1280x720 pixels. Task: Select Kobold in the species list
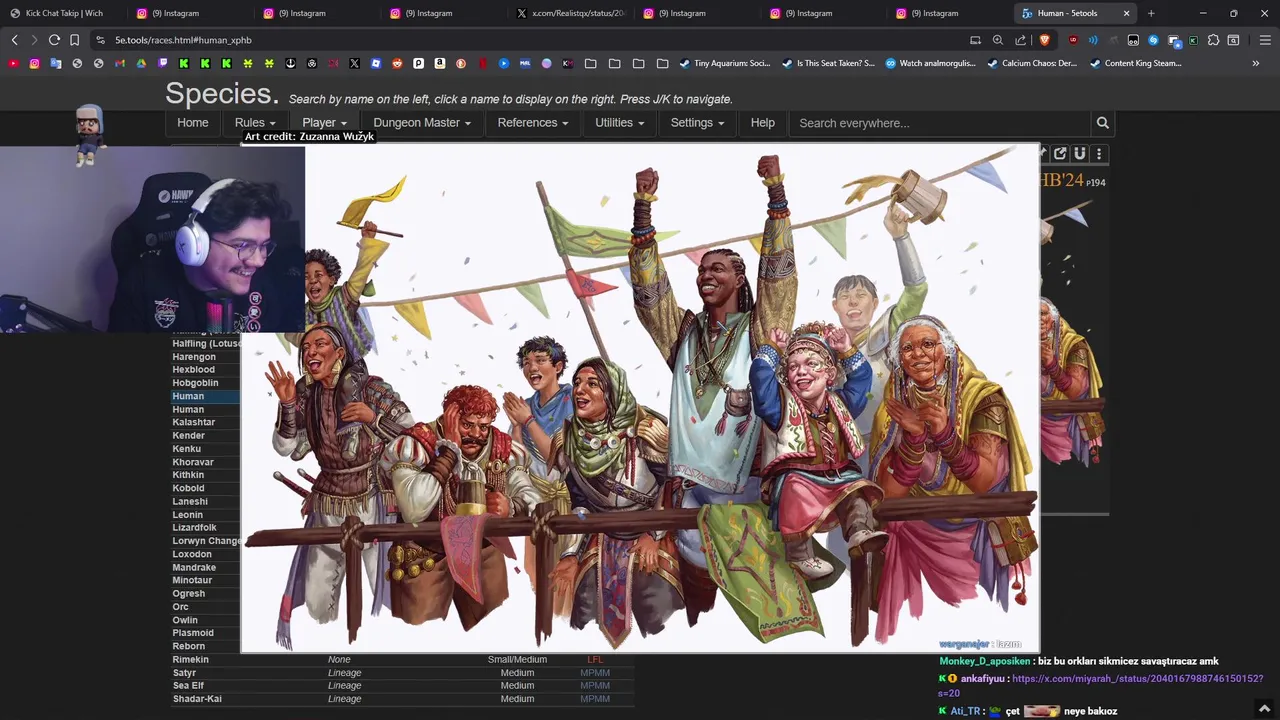click(188, 488)
